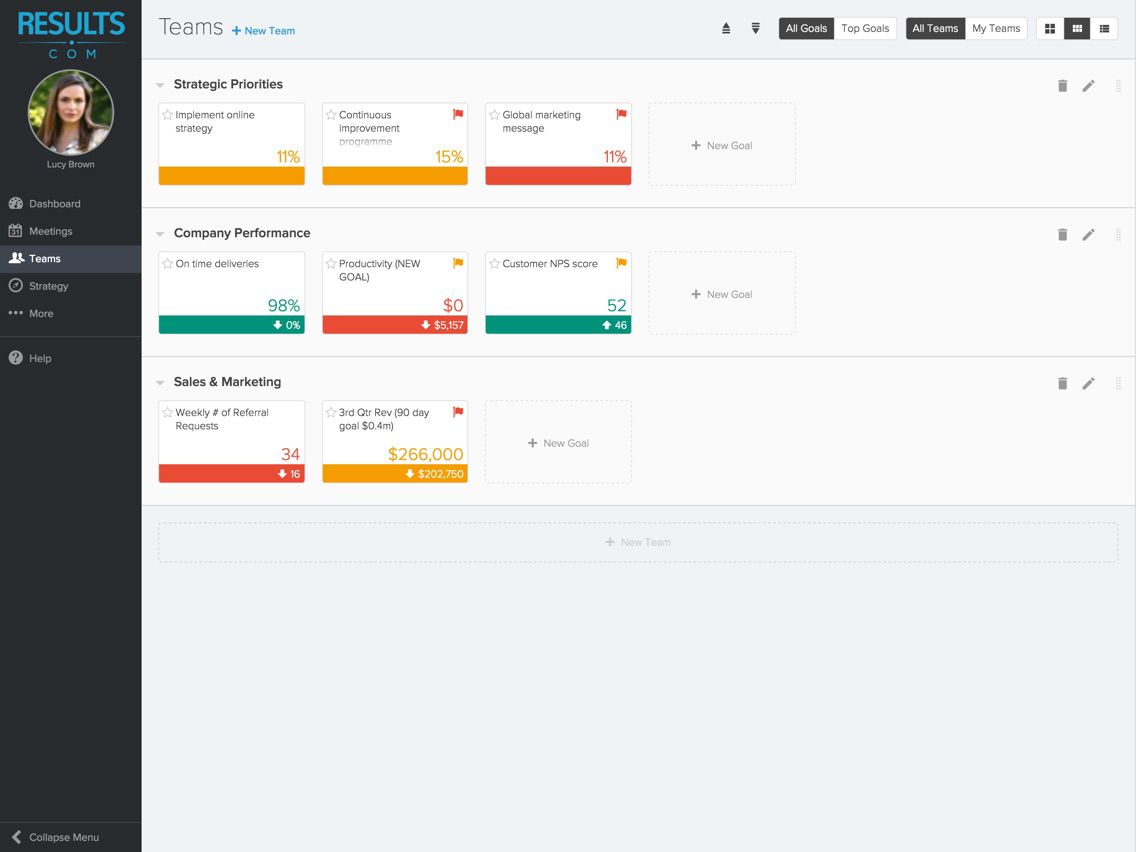Viewport: 1136px width, 852px height.
Task: Click the expand all teams arrow icon
Action: coord(756,28)
